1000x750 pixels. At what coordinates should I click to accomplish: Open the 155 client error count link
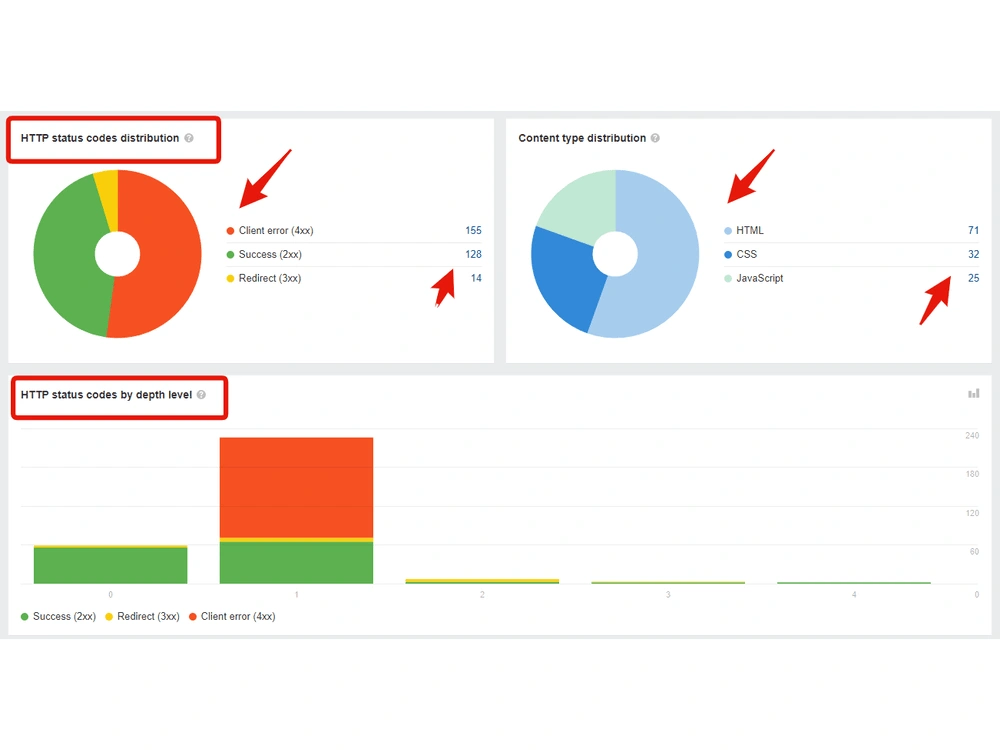pyautogui.click(x=473, y=230)
